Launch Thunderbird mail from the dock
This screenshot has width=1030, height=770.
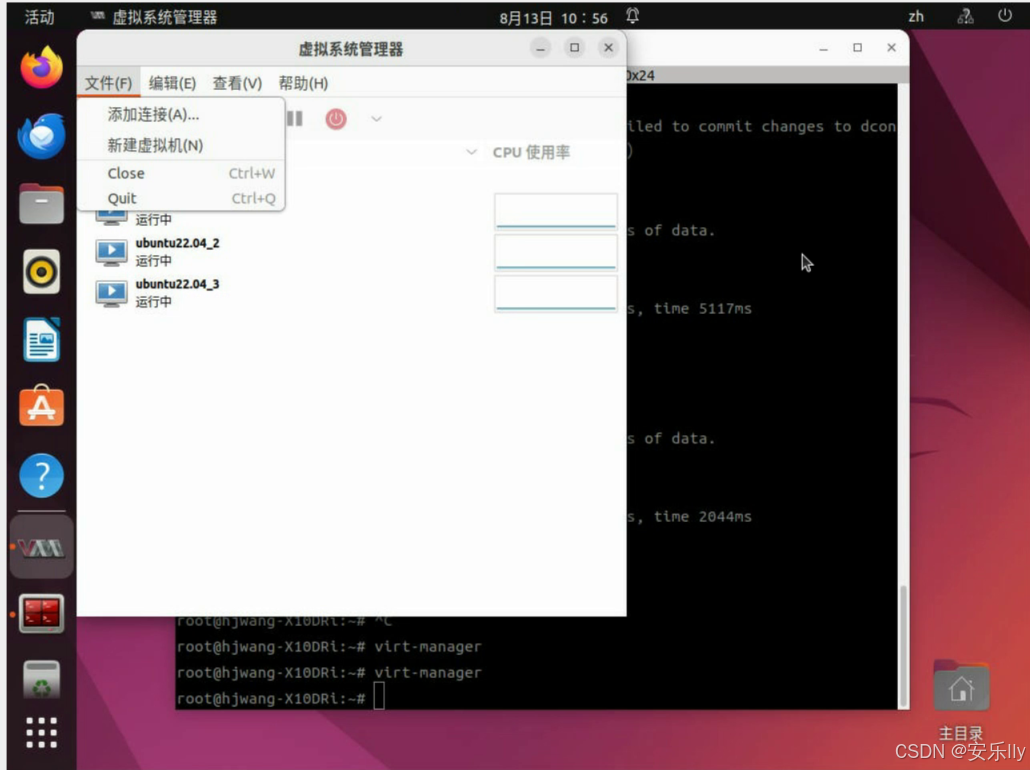(41, 136)
